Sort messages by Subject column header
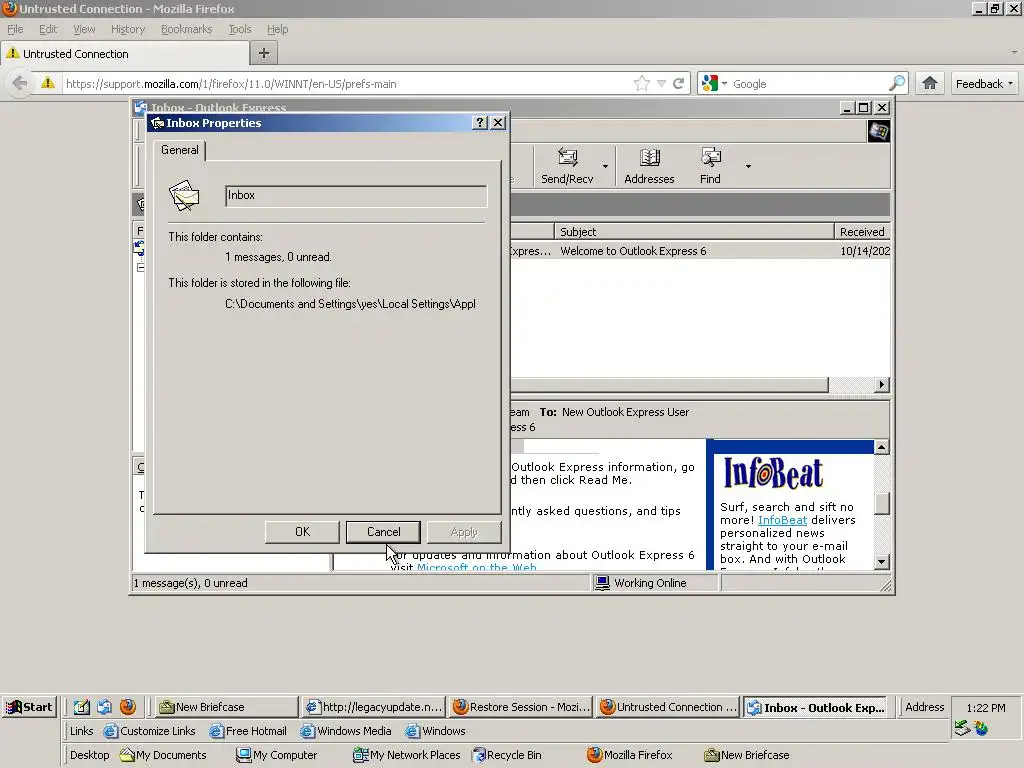This screenshot has height=768, width=1024. point(694,232)
